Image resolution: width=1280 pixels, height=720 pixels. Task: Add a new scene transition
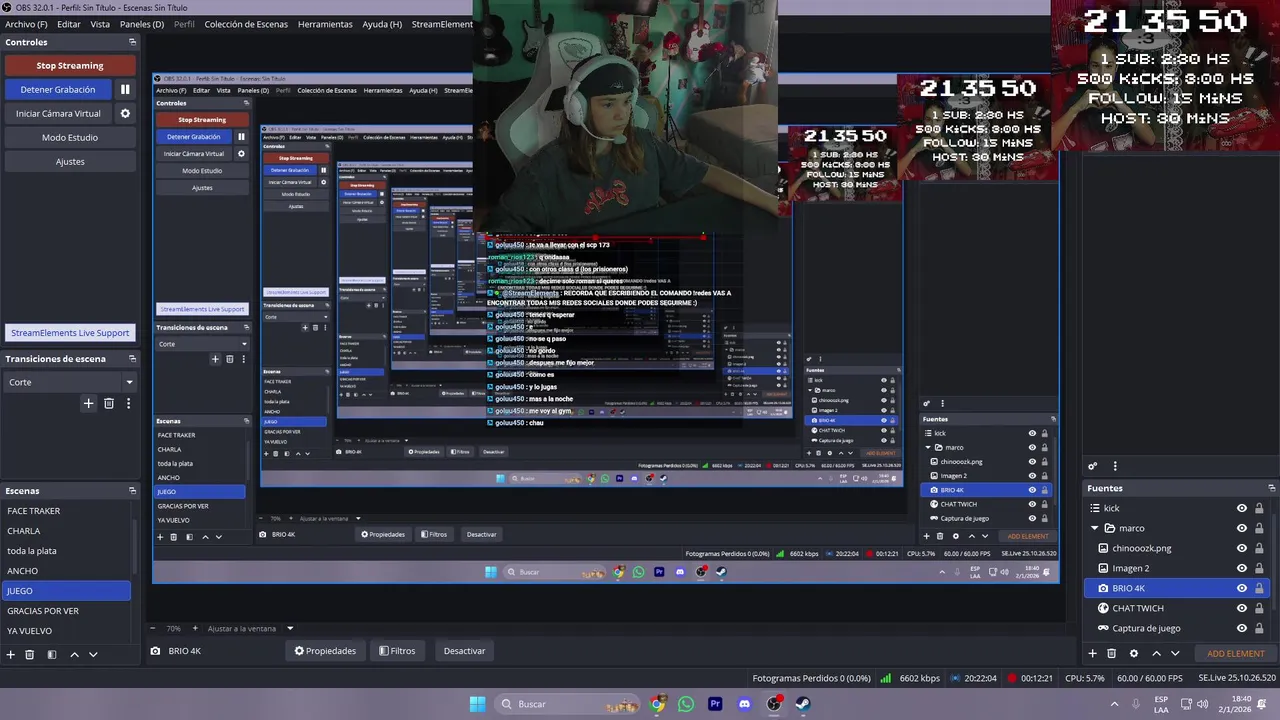(x=88, y=403)
